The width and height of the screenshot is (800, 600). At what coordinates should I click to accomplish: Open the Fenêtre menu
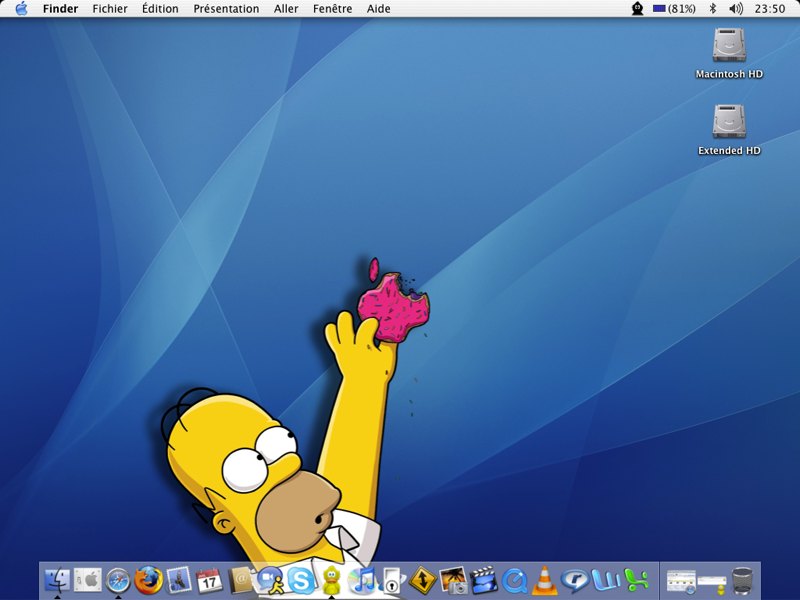(332, 9)
